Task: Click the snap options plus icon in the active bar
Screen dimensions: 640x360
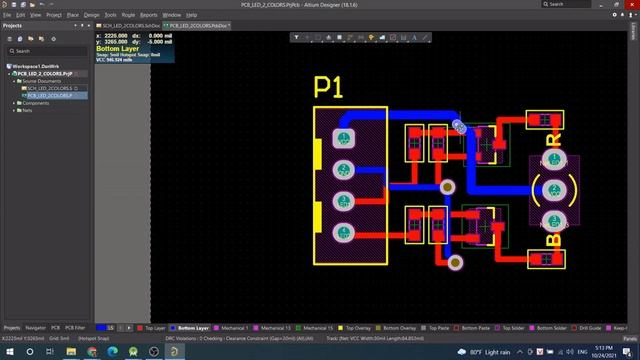Action: coord(307,38)
